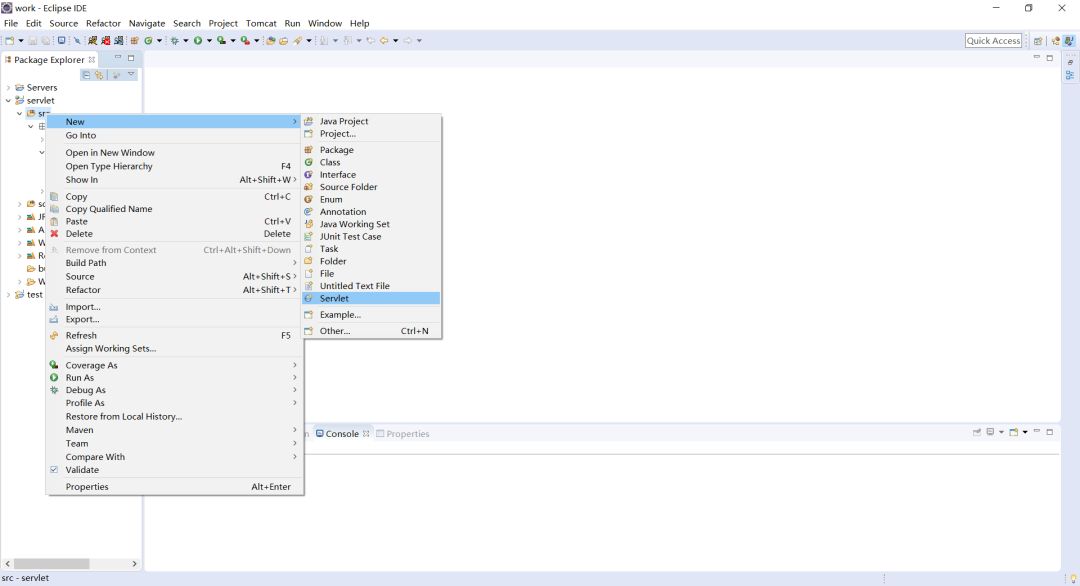1080x586 pixels.
Task: Click the yellow Back navigation arrow
Action: point(384,41)
